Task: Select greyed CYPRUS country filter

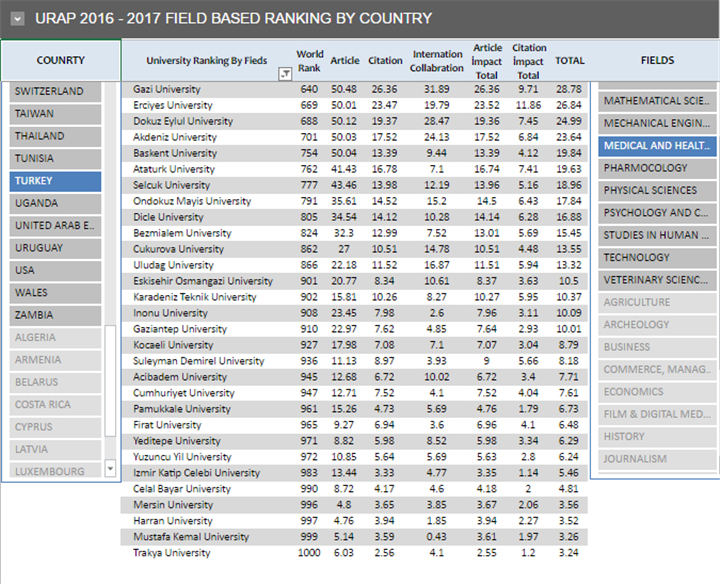Action: tap(55, 427)
